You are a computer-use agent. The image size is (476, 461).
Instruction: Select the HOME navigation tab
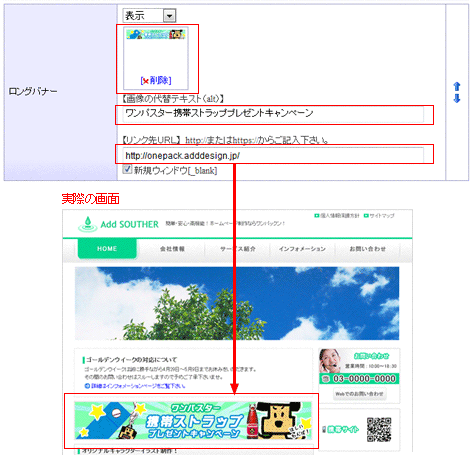pyautogui.click(x=107, y=248)
